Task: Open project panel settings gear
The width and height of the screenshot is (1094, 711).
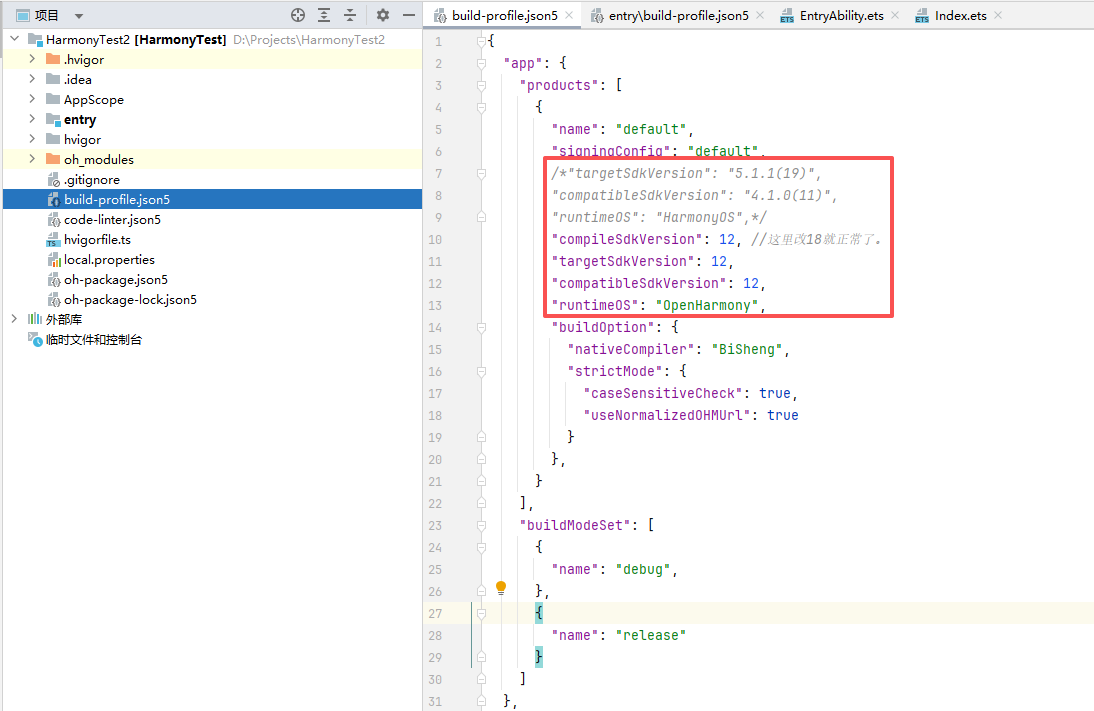Action: [382, 15]
